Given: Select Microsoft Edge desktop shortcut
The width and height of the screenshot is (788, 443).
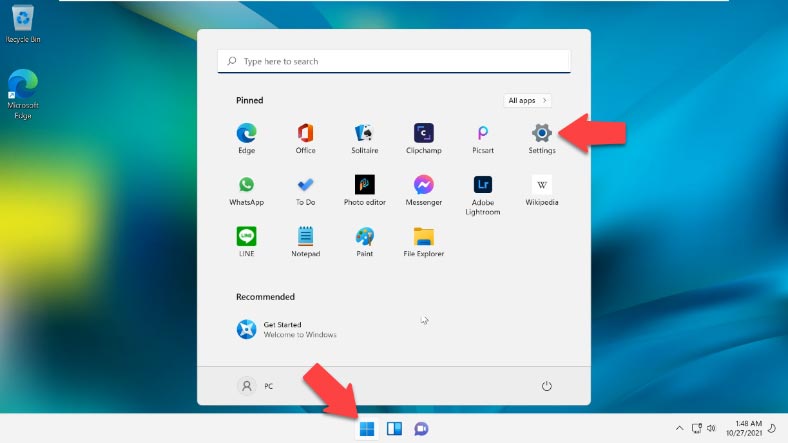Looking at the screenshot, I should pyautogui.click(x=23, y=94).
